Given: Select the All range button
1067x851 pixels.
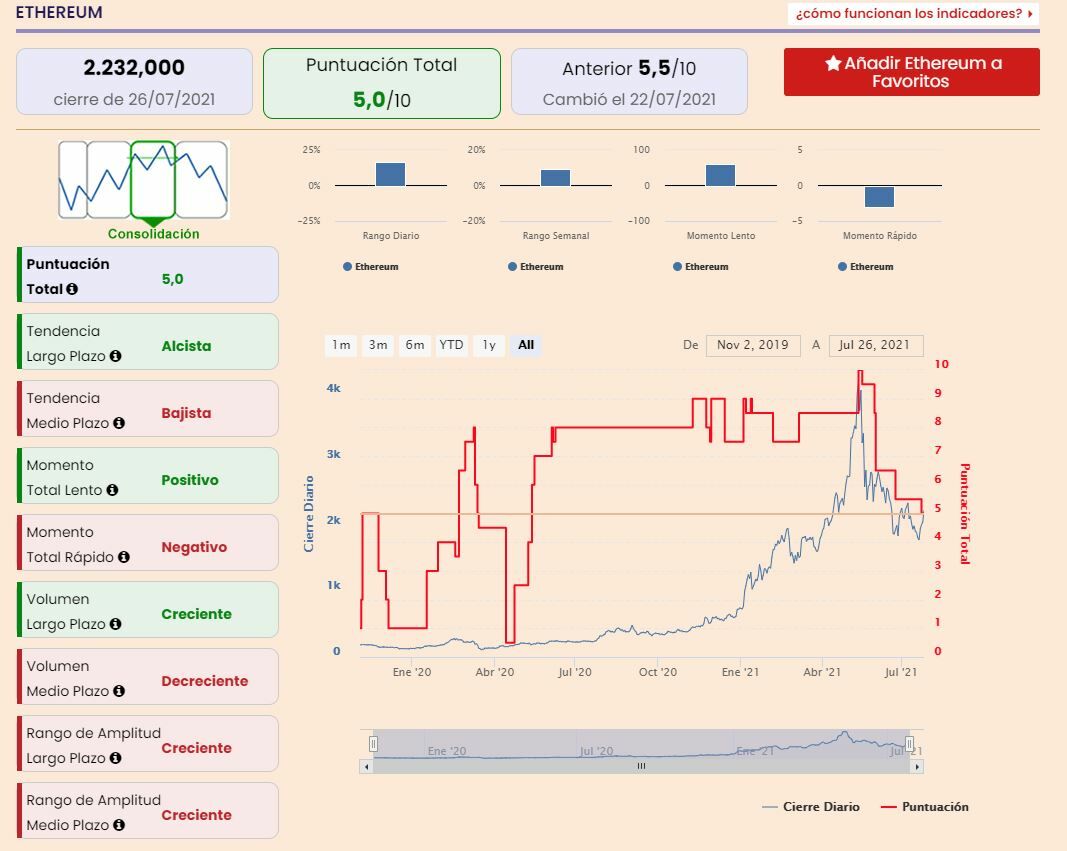Looking at the screenshot, I should [x=525, y=345].
